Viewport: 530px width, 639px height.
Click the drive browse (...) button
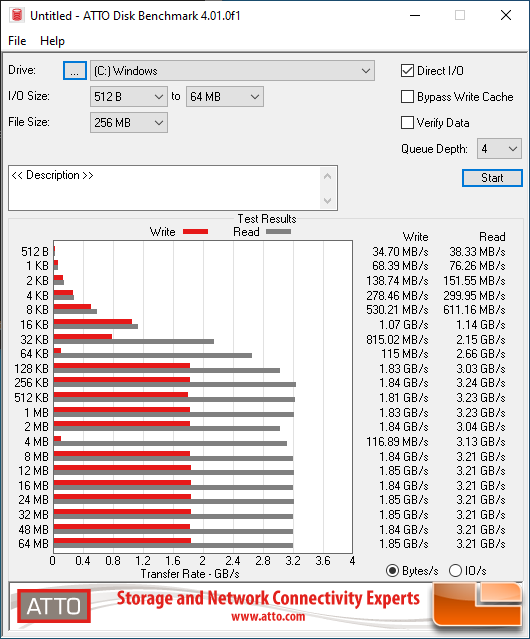click(x=75, y=71)
